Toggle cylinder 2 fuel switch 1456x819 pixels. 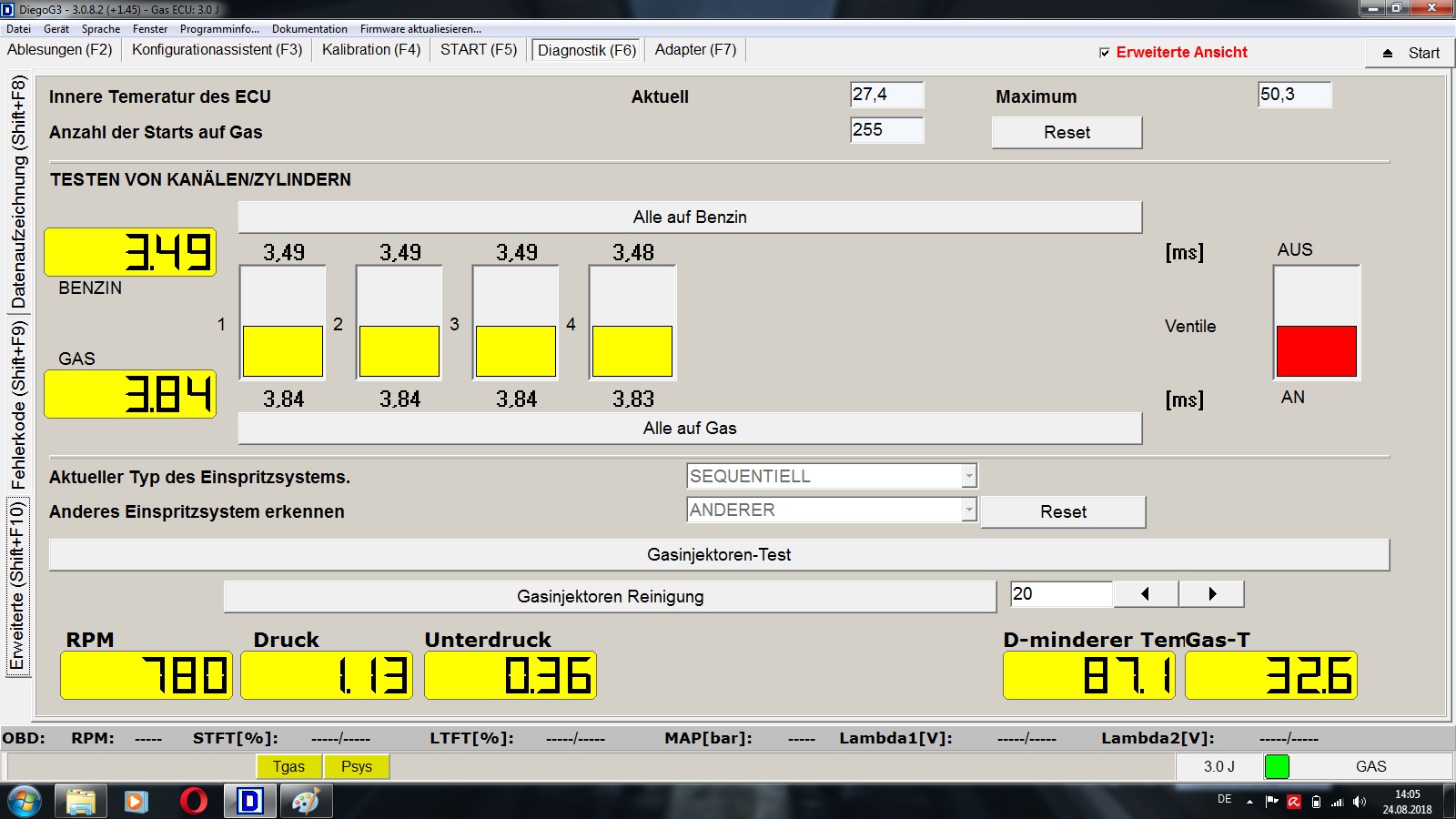[399, 322]
